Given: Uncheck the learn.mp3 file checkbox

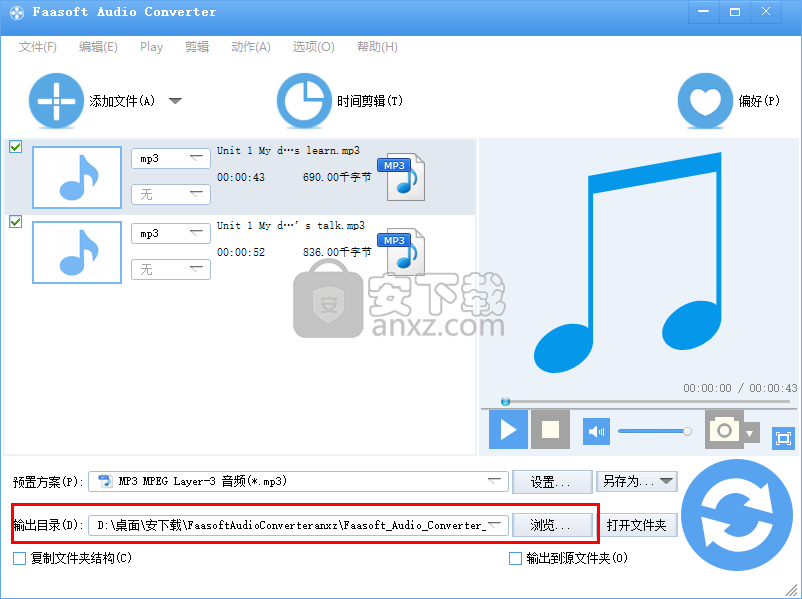Looking at the screenshot, I should 16,147.
